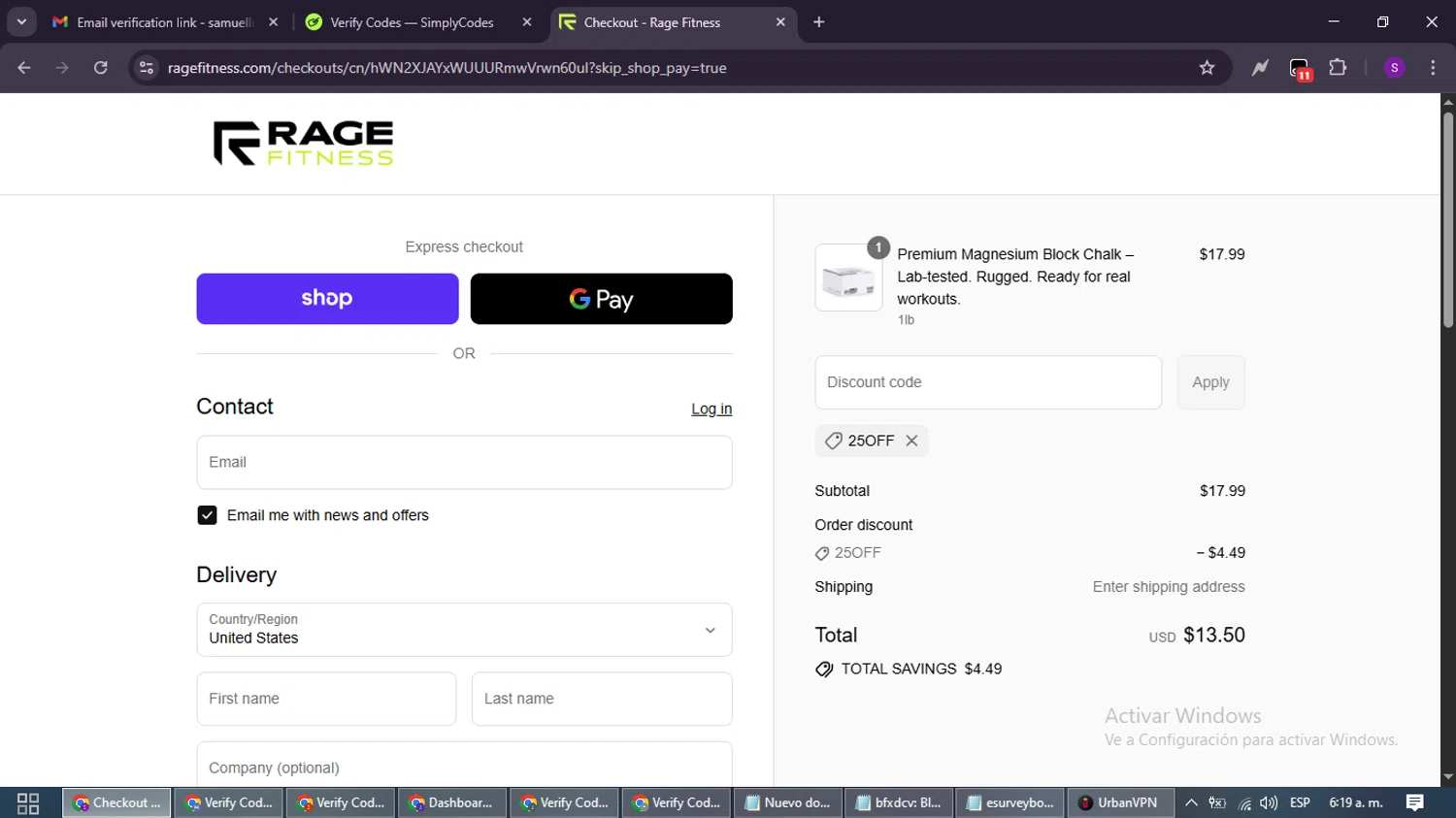Open Windows Task View button
Screen dimensions: 1456x818
pos(28,803)
